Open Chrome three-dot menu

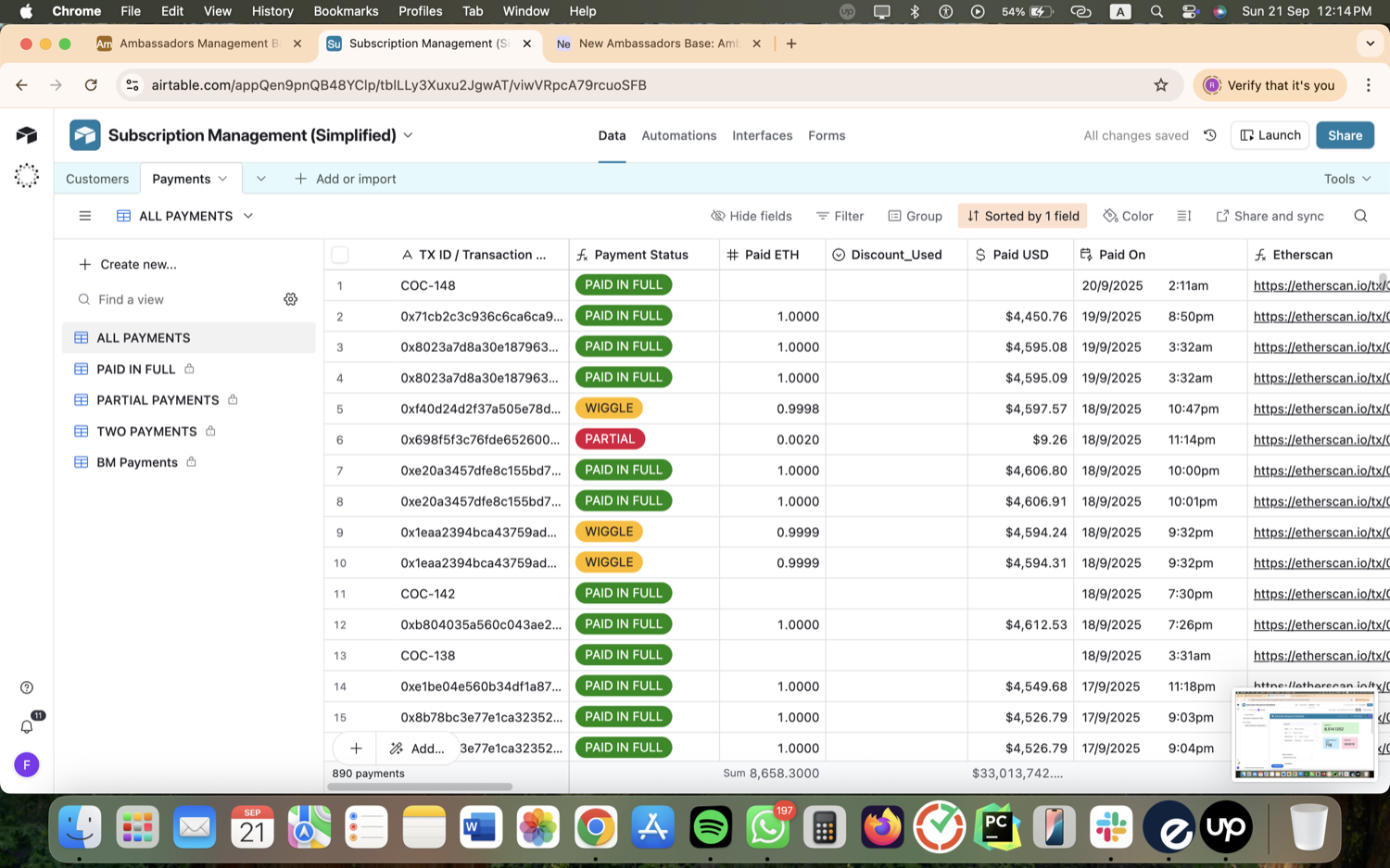[x=1369, y=85]
